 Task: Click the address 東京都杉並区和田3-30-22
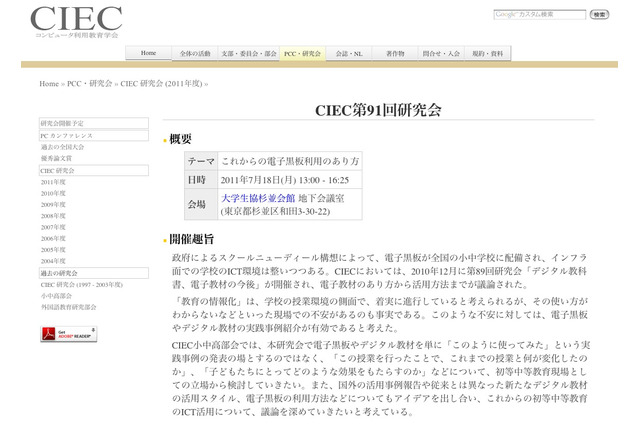coord(276,211)
